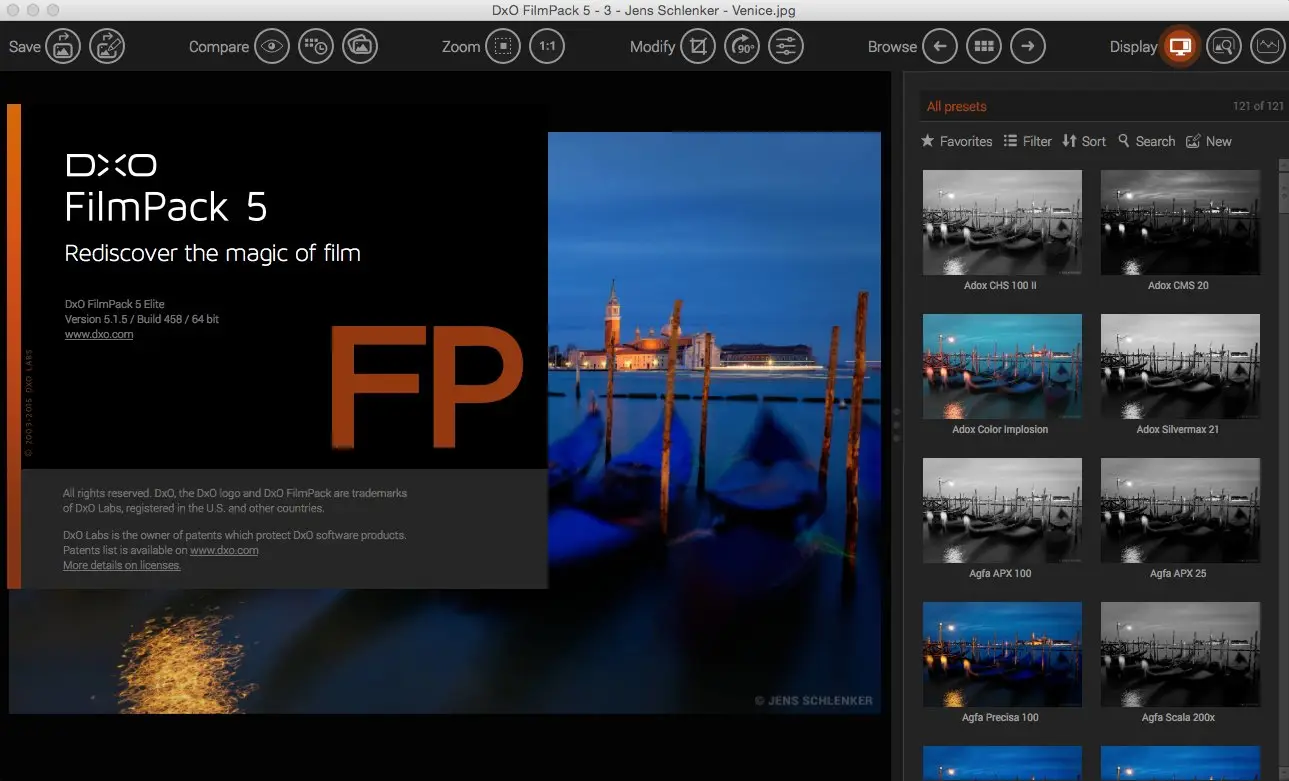Rotate image 90 degrees
This screenshot has height=781, width=1289.
coord(742,46)
